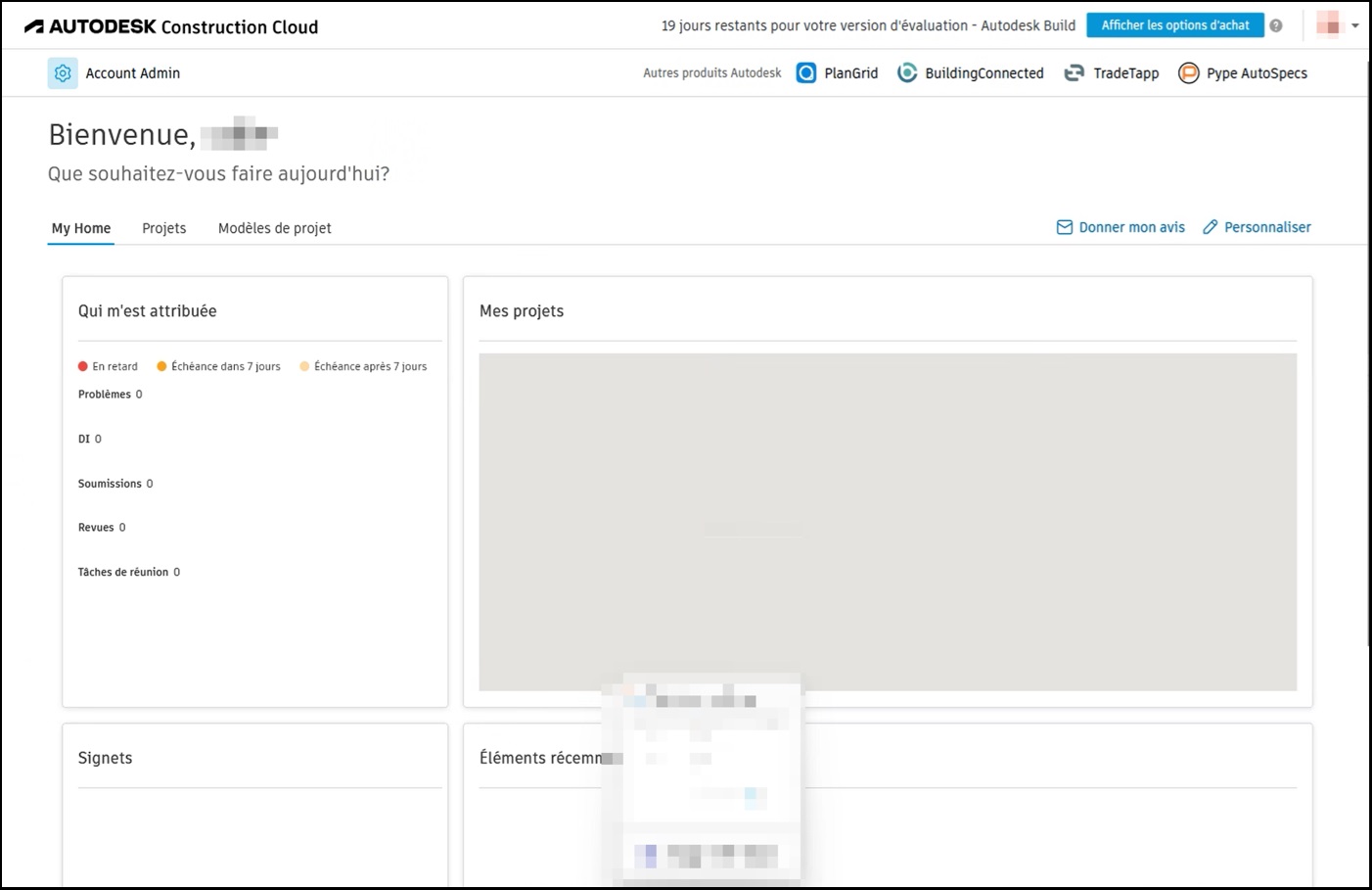Open the PlanGrid product icon
This screenshot has height=890, width=1372.
tap(805, 72)
